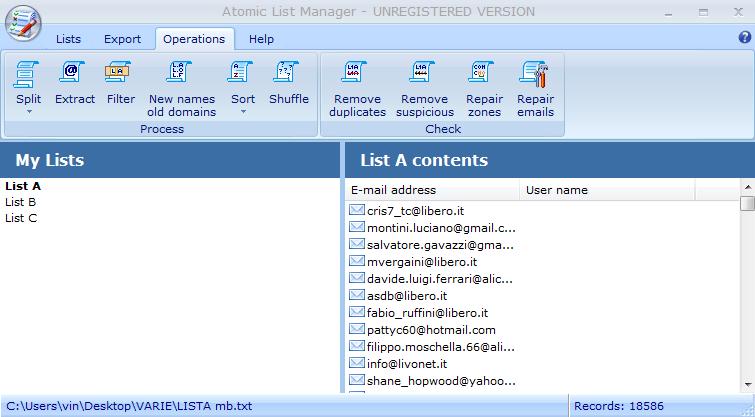Click the Filter list icon
The image size is (755, 417).
point(118,73)
